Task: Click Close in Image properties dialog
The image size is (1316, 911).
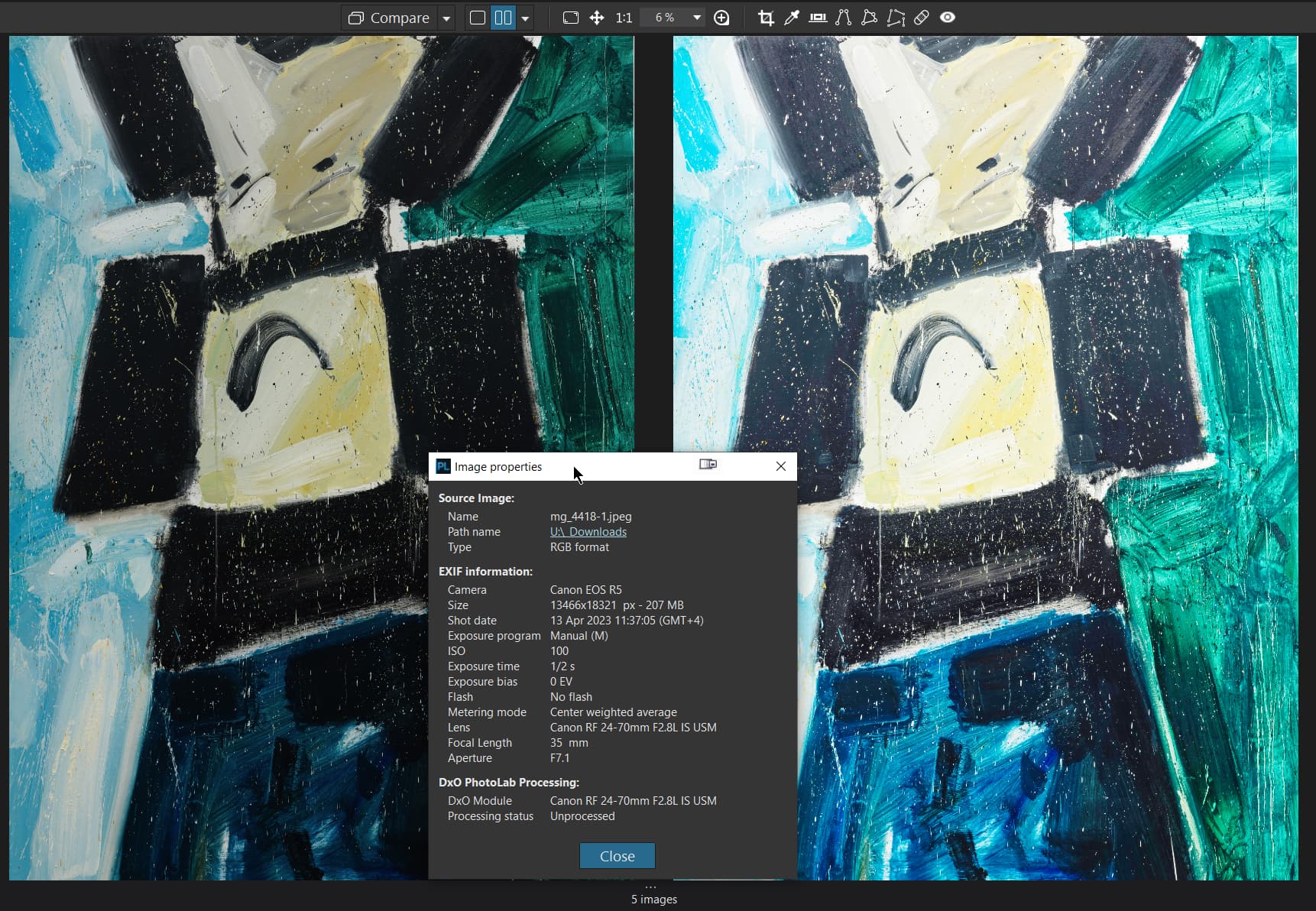Action: [x=617, y=856]
